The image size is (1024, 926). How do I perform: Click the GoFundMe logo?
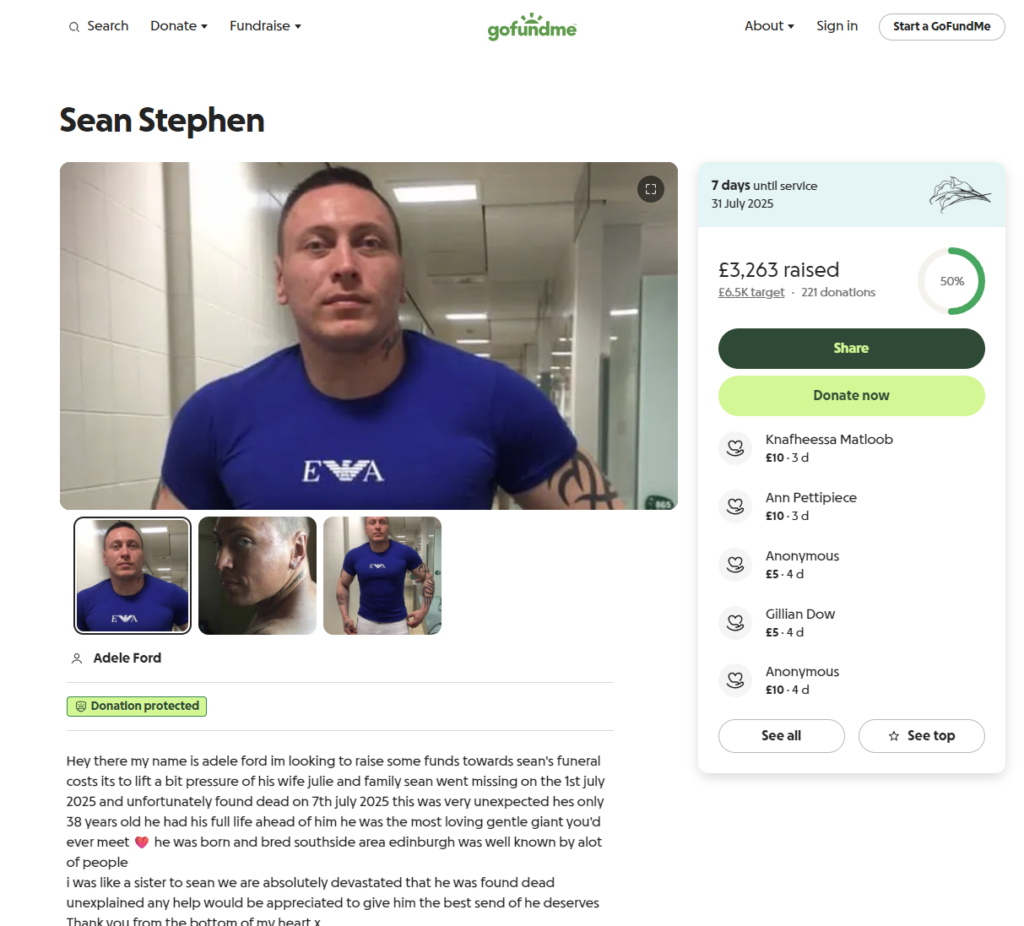point(532,27)
